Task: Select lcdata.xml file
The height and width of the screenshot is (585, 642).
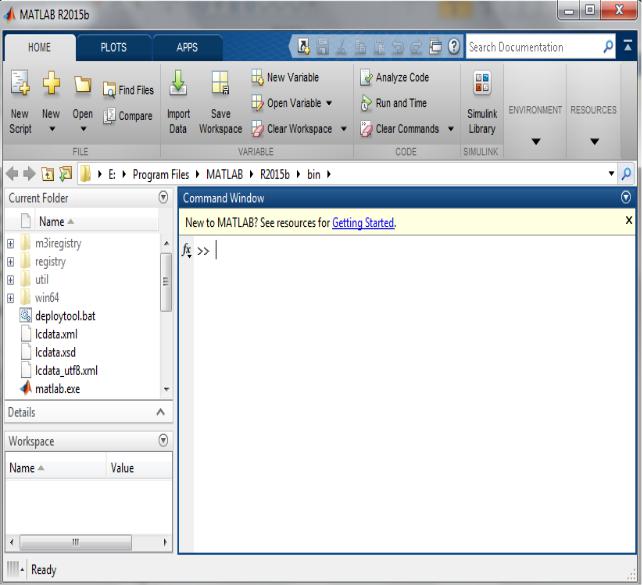Action: [56, 334]
